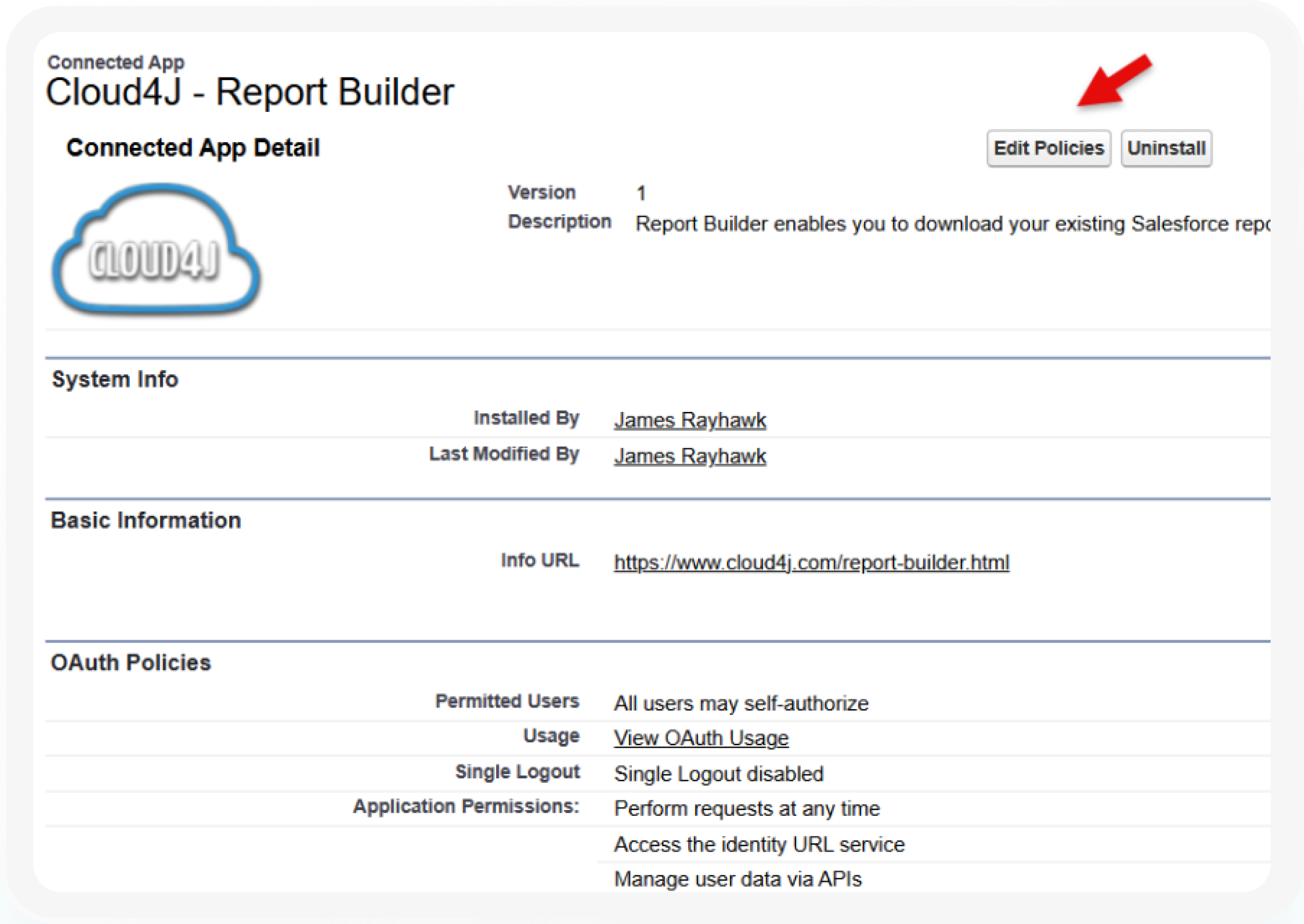Click the Permitted Users field label
The height and width of the screenshot is (924, 1304).
tap(507, 701)
